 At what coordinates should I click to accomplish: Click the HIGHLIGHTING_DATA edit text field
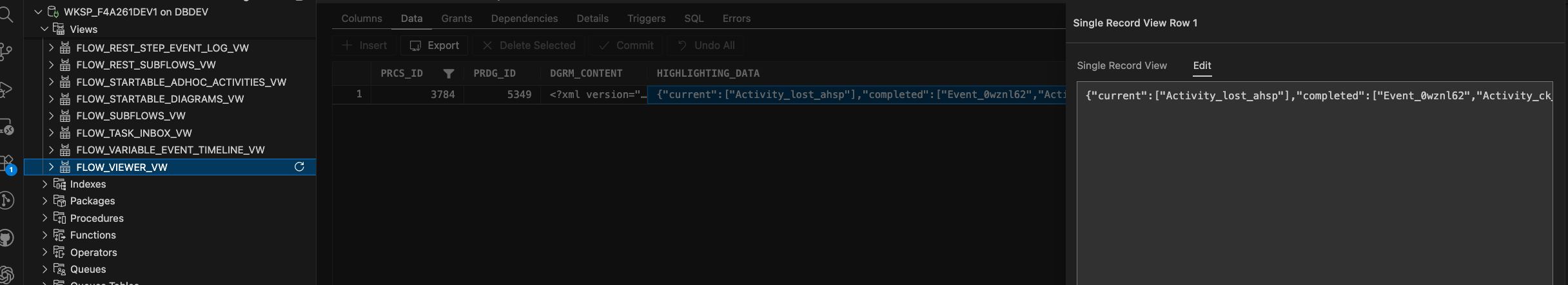point(1314,181)
